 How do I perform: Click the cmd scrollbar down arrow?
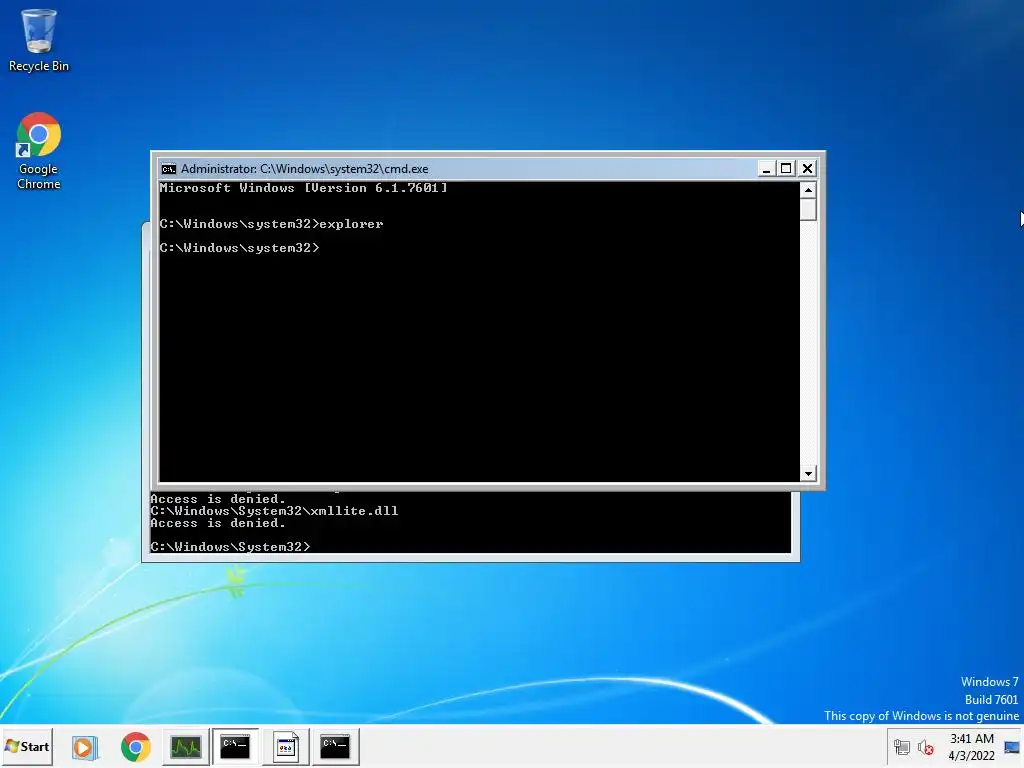coord(808,473)
